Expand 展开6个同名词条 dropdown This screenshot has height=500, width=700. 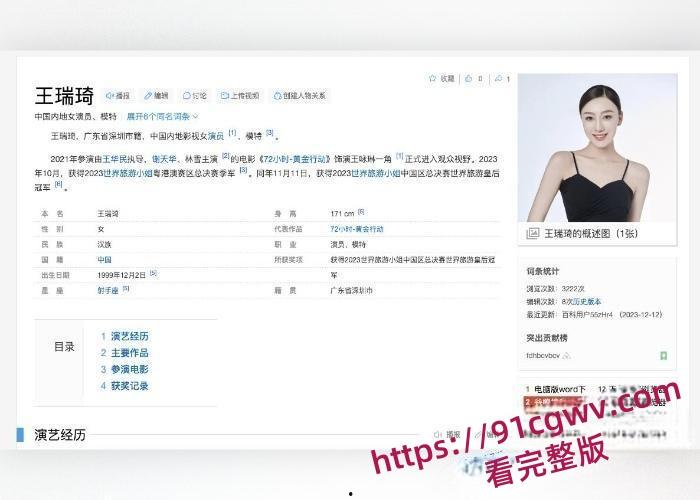coord(162,117)
